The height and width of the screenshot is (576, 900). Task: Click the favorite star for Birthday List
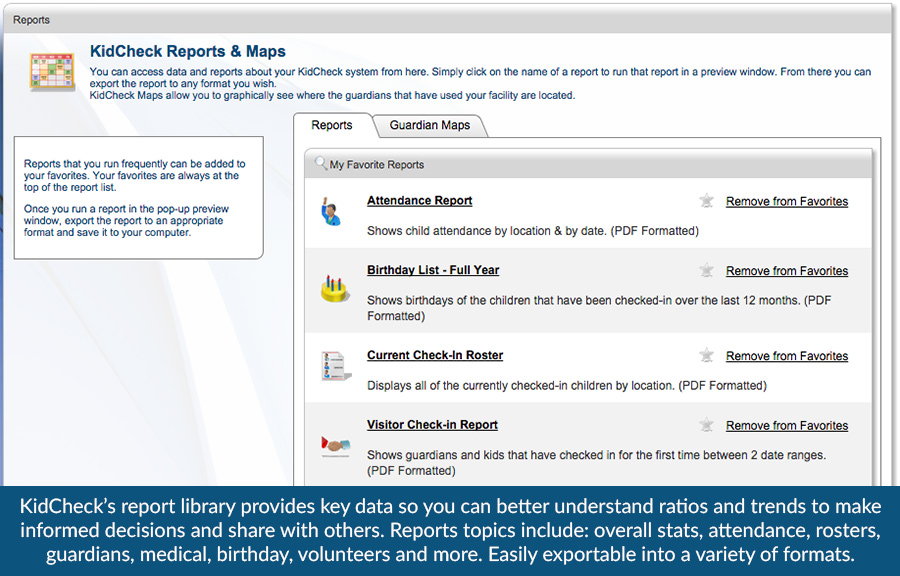tap(707, 270)
